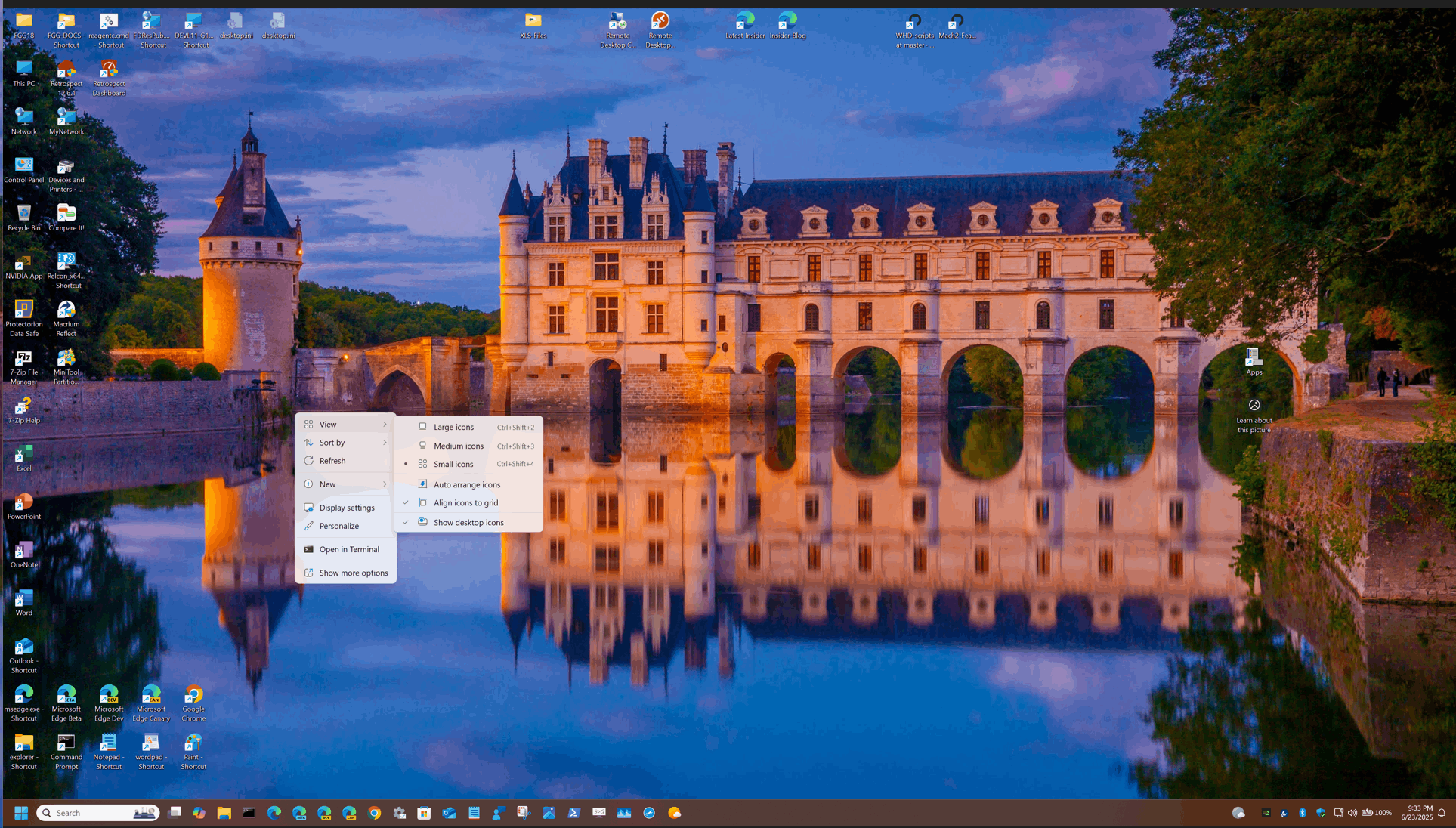Select Microsoft Edge Canary desktop icon
This screenshot has width=1456, height=828.
(x=151, y=703)
